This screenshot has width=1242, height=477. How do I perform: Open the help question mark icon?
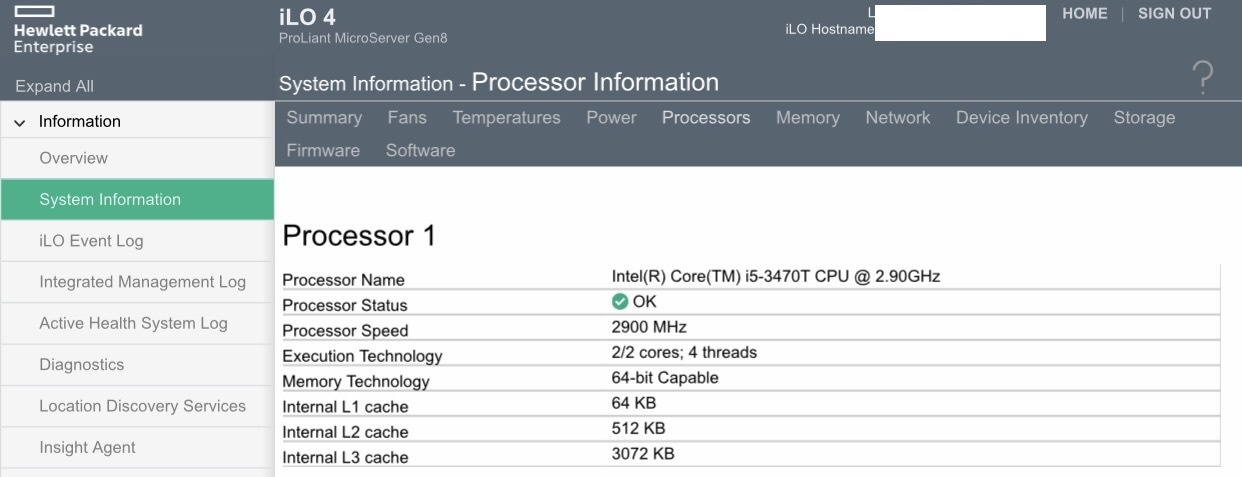[x=1203, y=78]
